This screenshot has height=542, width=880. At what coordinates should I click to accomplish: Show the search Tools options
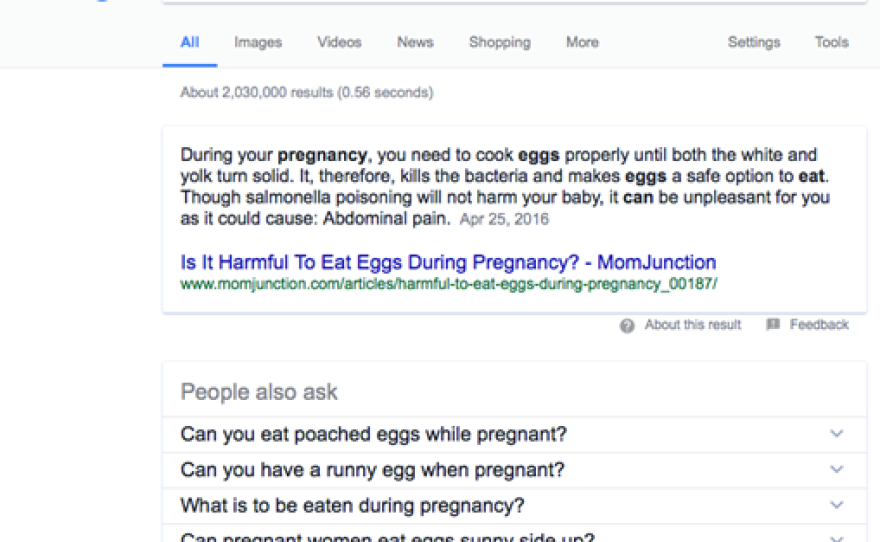click(x=831, y=42)
